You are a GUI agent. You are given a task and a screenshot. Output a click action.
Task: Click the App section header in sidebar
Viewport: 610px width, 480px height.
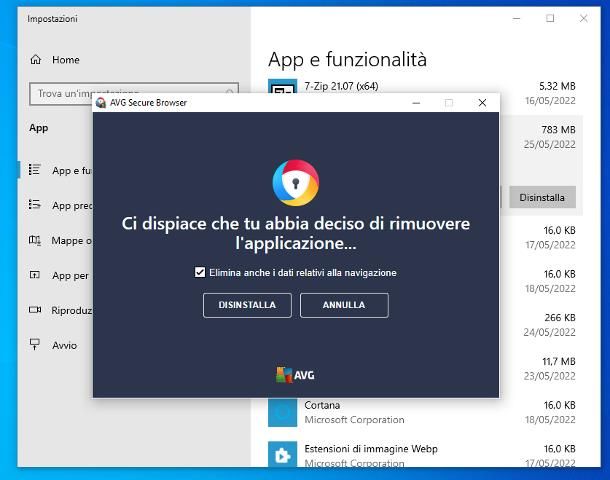tap(39, 128)
